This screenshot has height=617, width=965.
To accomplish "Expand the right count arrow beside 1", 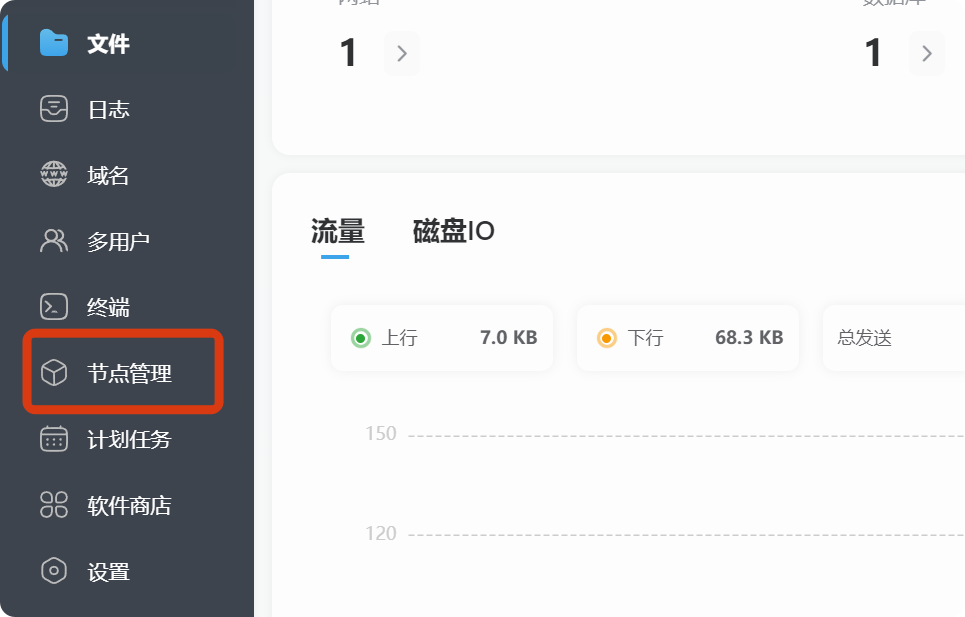I will [x=927, y=53].
